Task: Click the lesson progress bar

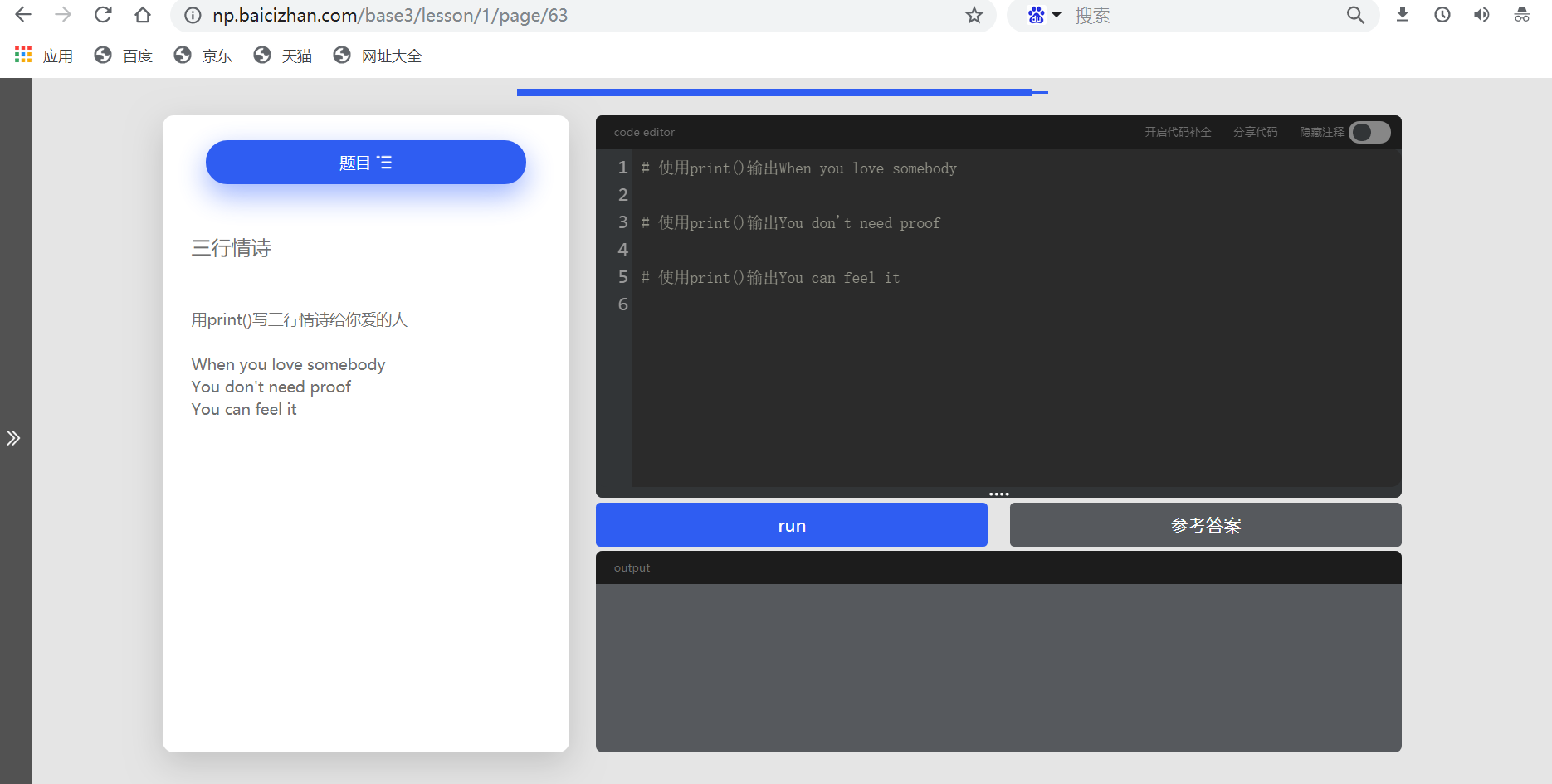Action: click(782, 92)
